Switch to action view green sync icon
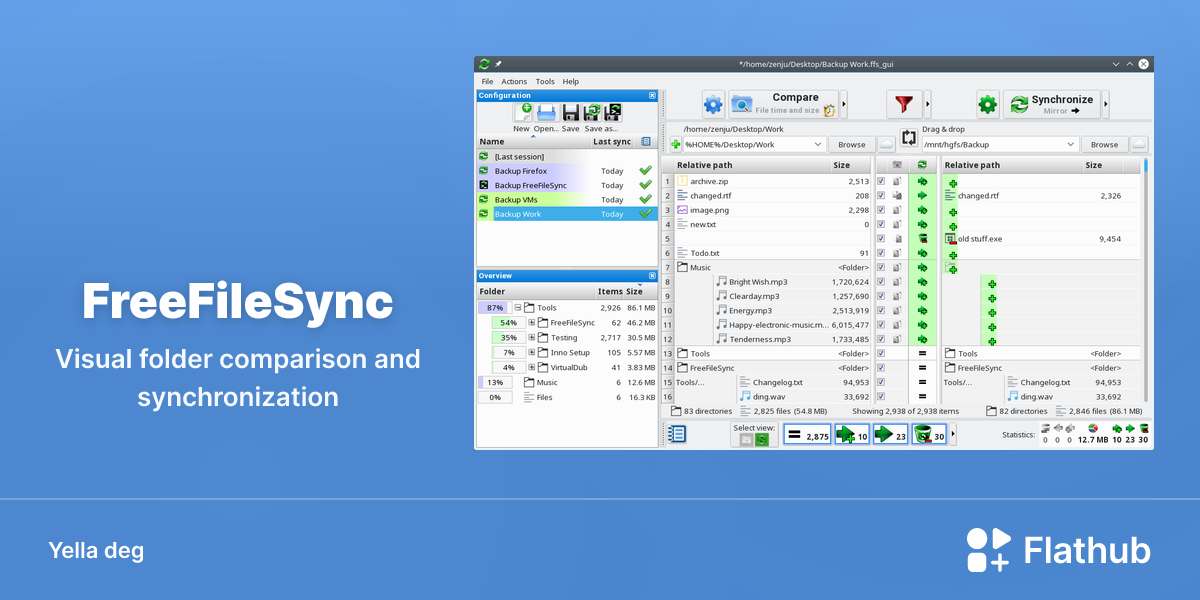Screen dimensions: 1200x600 762,440
